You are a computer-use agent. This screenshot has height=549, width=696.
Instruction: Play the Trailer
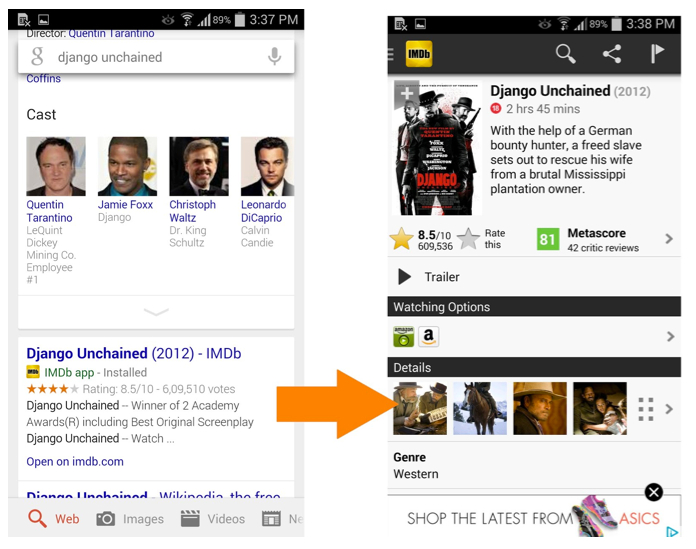(x=534, y=276)
